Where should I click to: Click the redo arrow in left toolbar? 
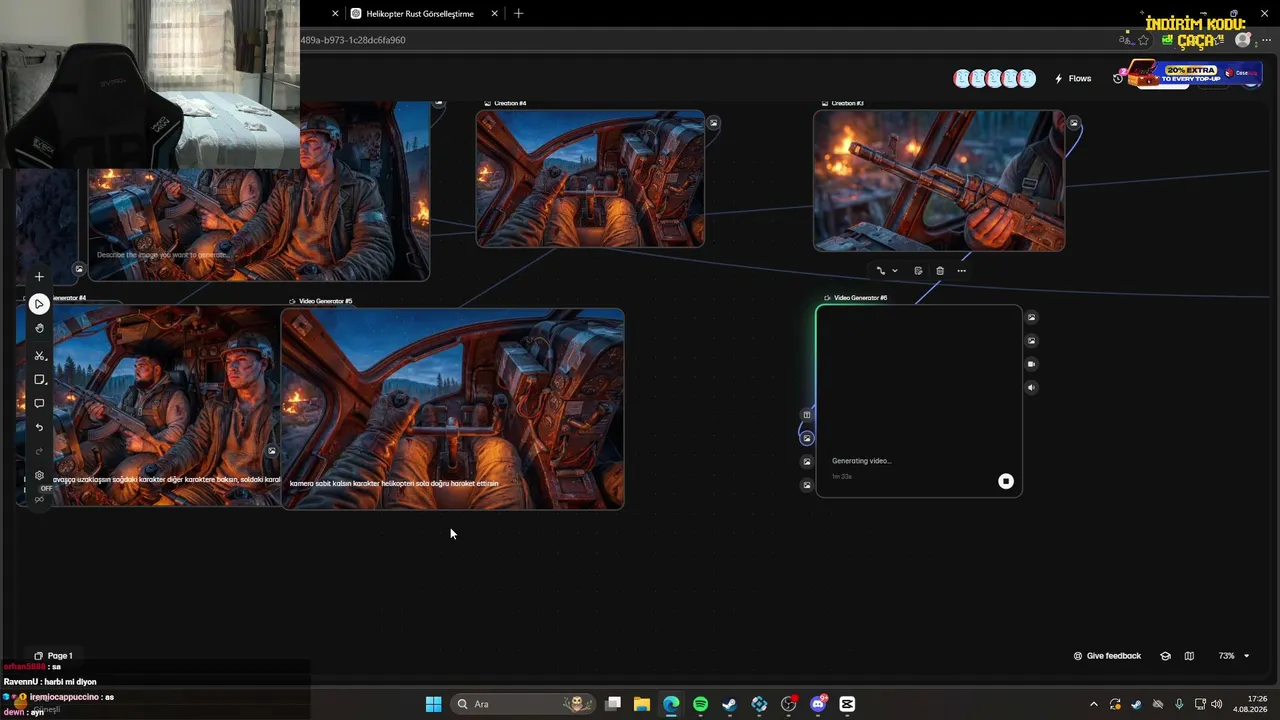(39, 452)
